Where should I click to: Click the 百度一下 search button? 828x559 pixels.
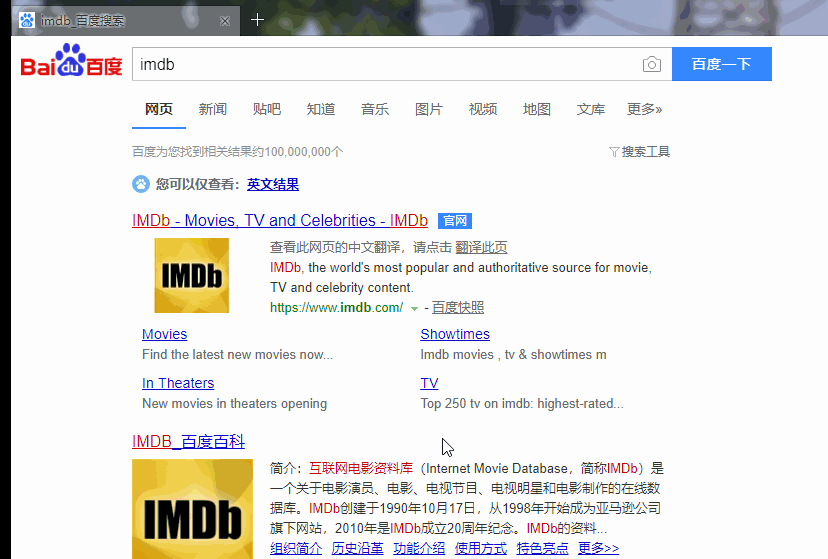click(722, 64)
